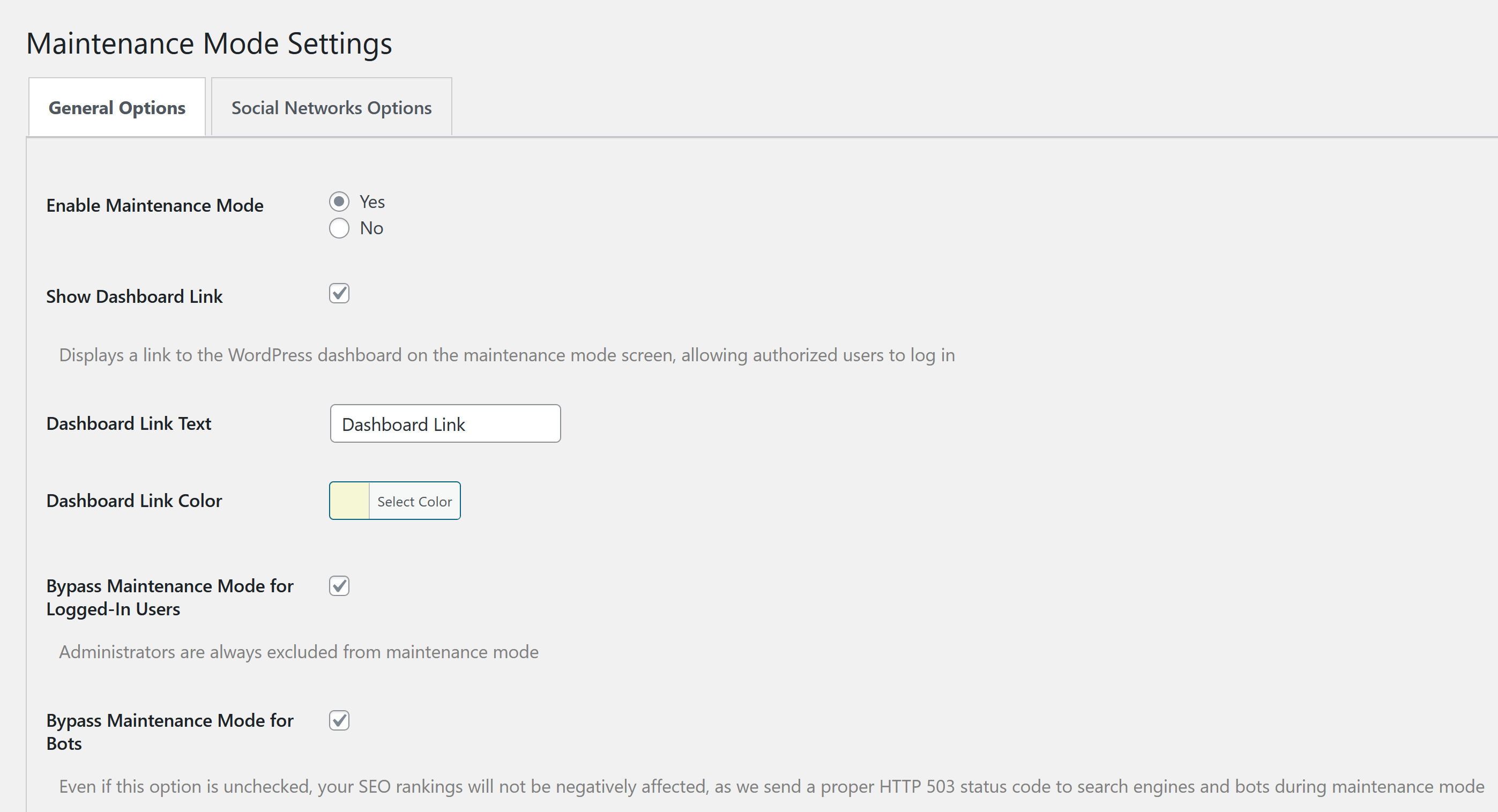The image size is (1498, 812).
Task: Focus the Dashboard Link Text field
Action: [445, 424]
